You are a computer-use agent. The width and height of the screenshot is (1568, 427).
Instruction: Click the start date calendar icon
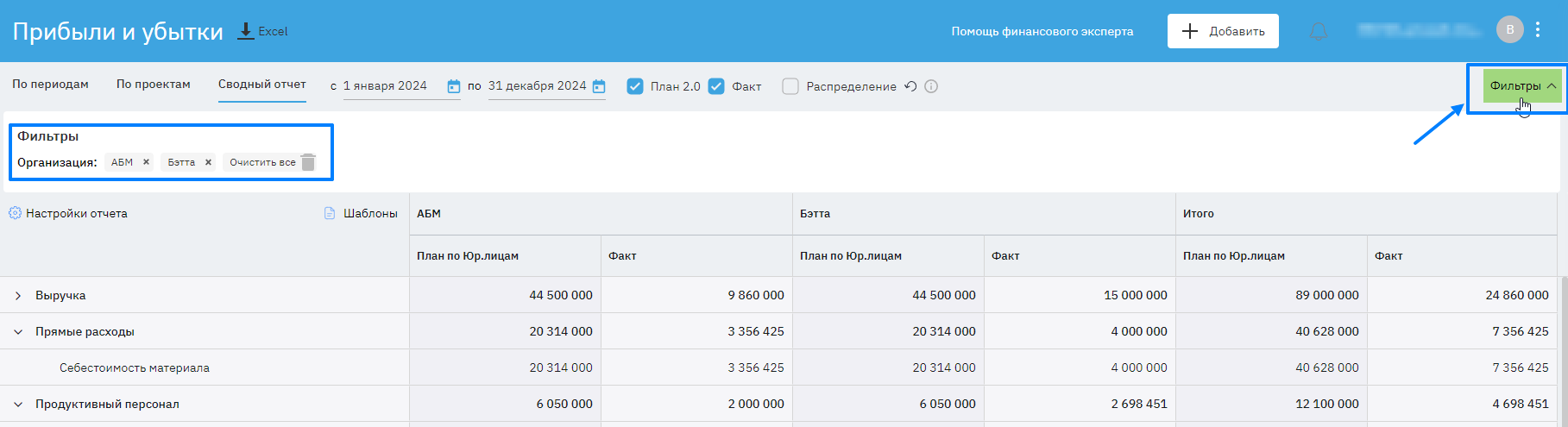tap(454, 86)
